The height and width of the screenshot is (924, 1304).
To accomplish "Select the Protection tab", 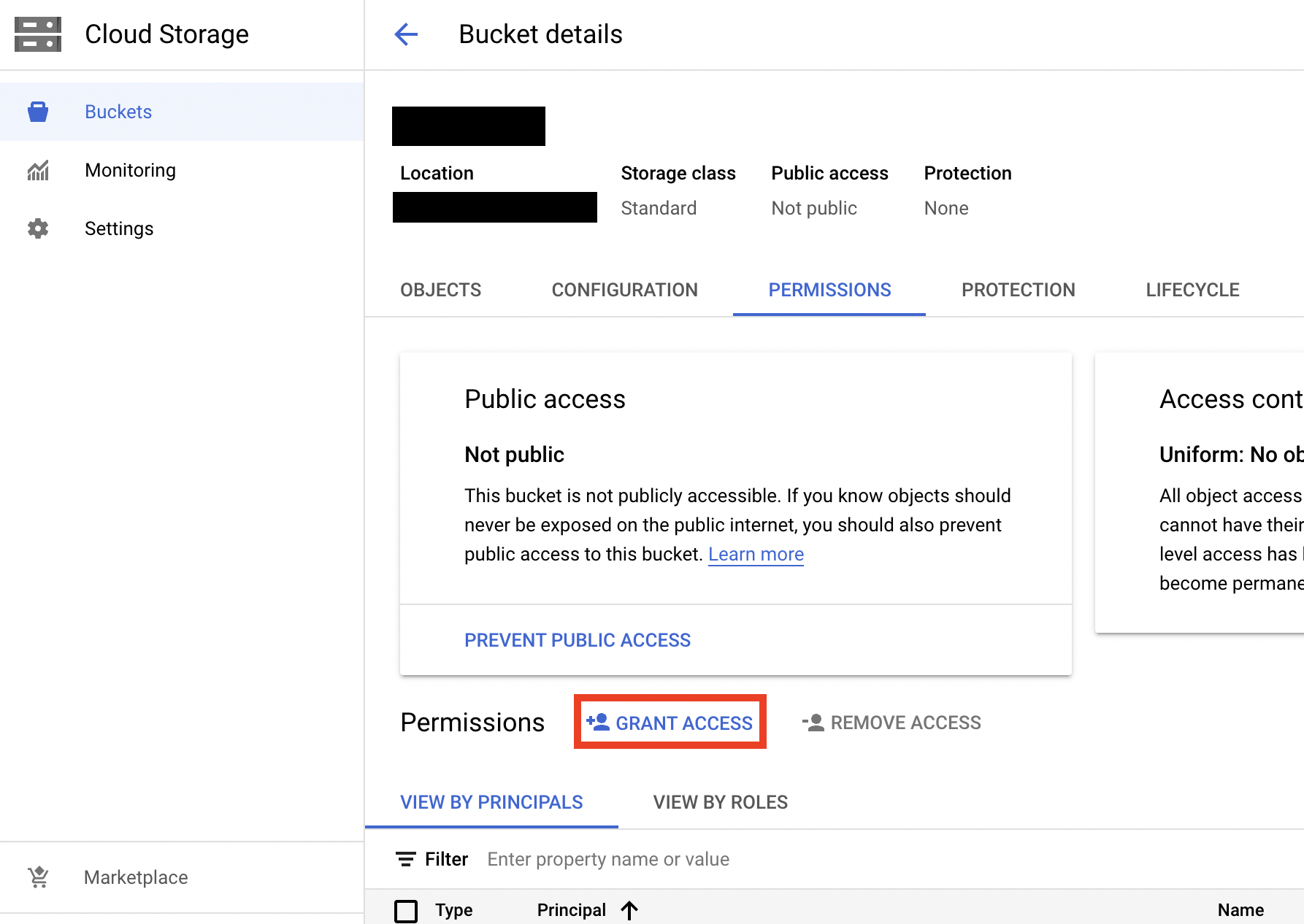I will point(1019,290).
